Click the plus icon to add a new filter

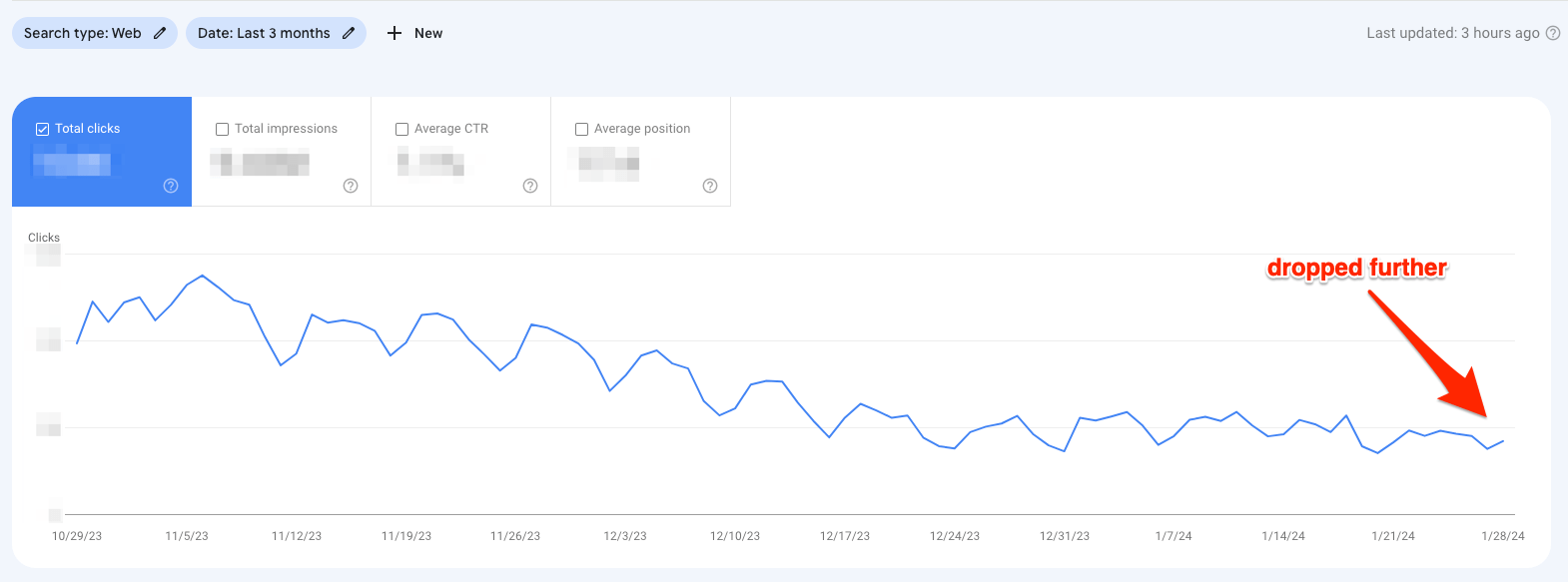point(394,33)
